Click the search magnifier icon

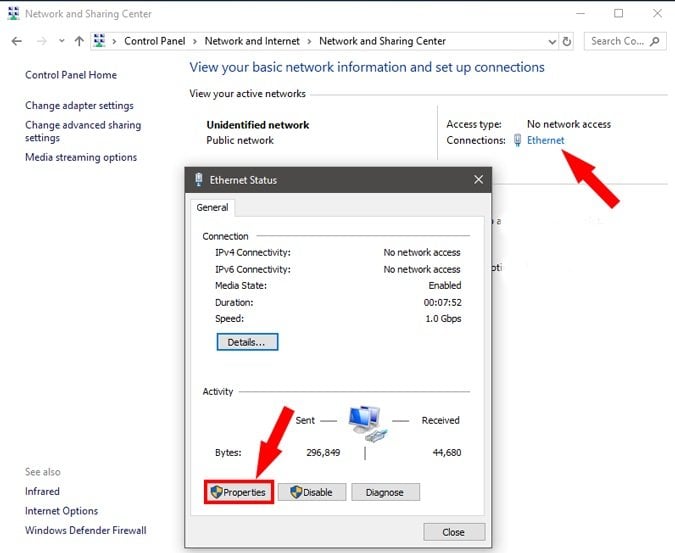point(655,41)
